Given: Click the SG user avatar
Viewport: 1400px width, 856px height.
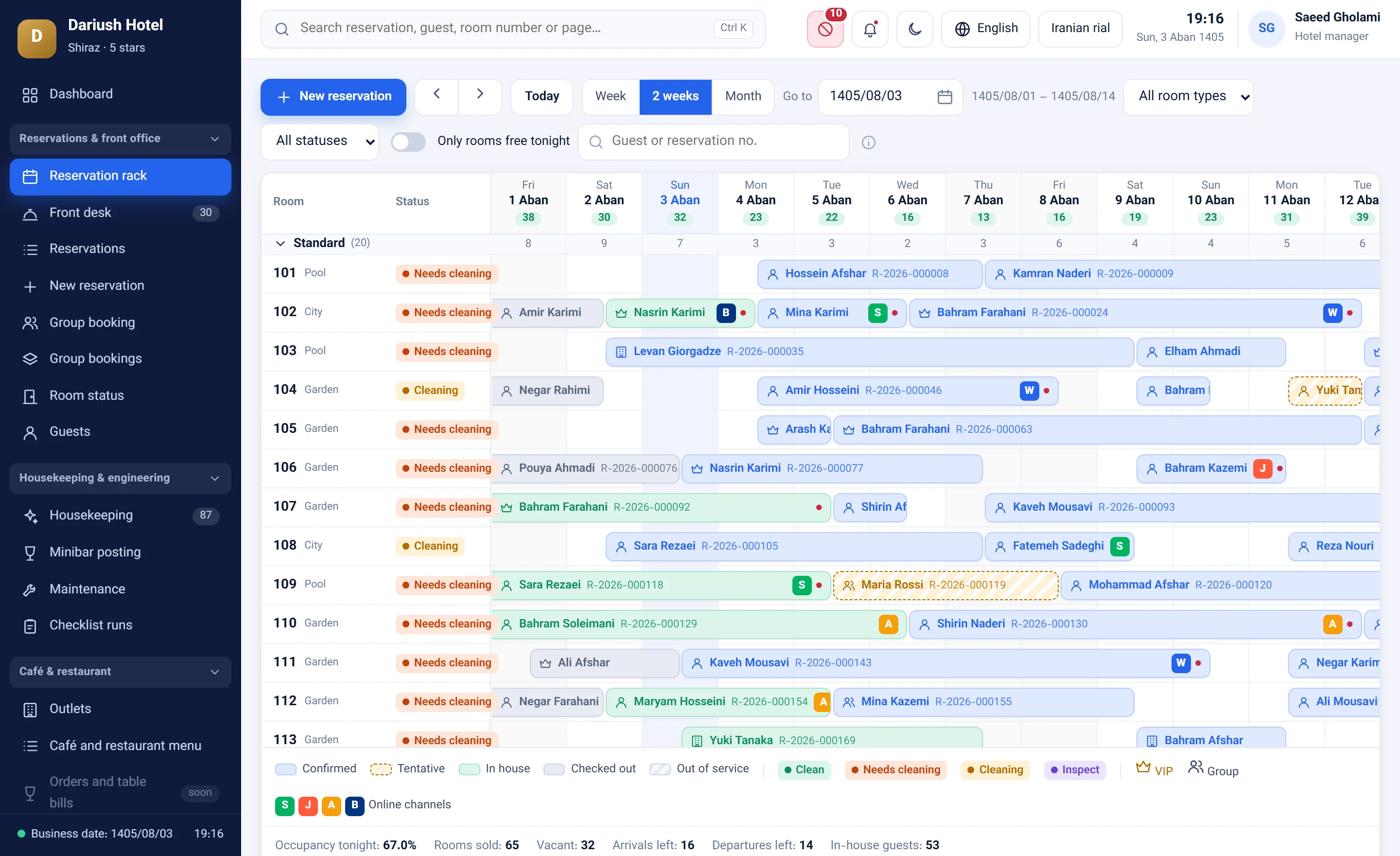Looking at the screenshot, I should [x=1266, y=28].
